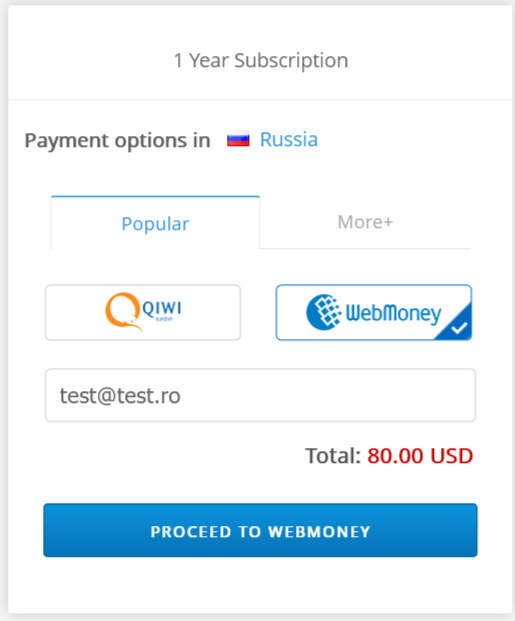Click the 1 Year Subscription heading
The height and width of the screenshot is (621, 515).
(x=261, y=61)
